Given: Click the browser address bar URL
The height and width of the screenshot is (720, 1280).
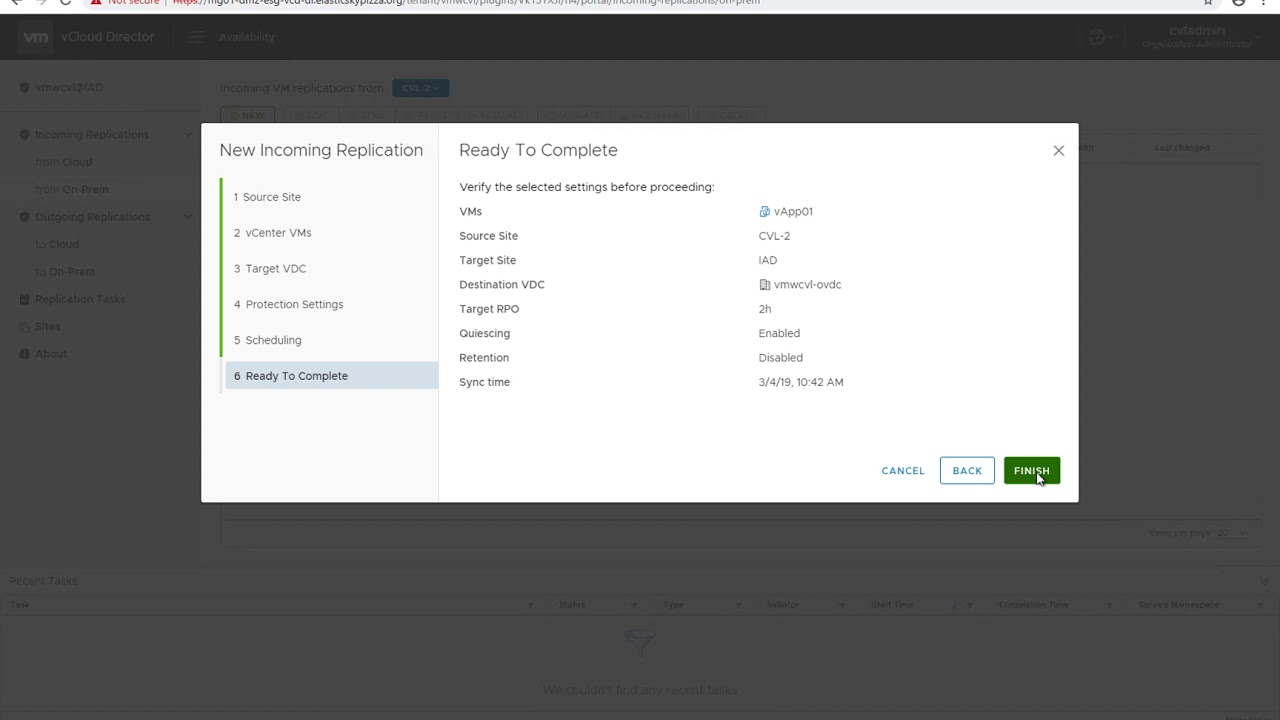Looking at the screenshot, I should tap(466, 3).
